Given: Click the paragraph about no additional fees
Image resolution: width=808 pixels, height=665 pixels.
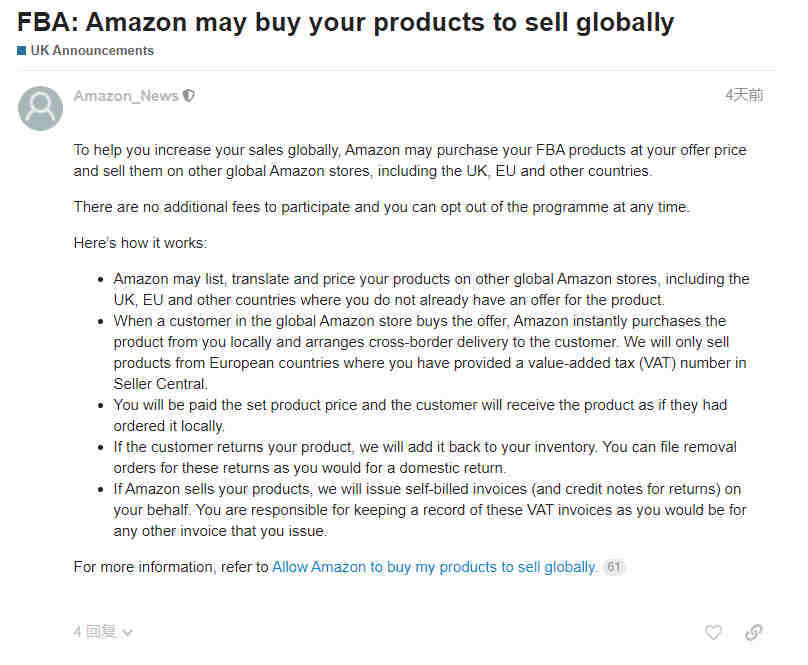Looking at the screenshot, I should (382, 207).
